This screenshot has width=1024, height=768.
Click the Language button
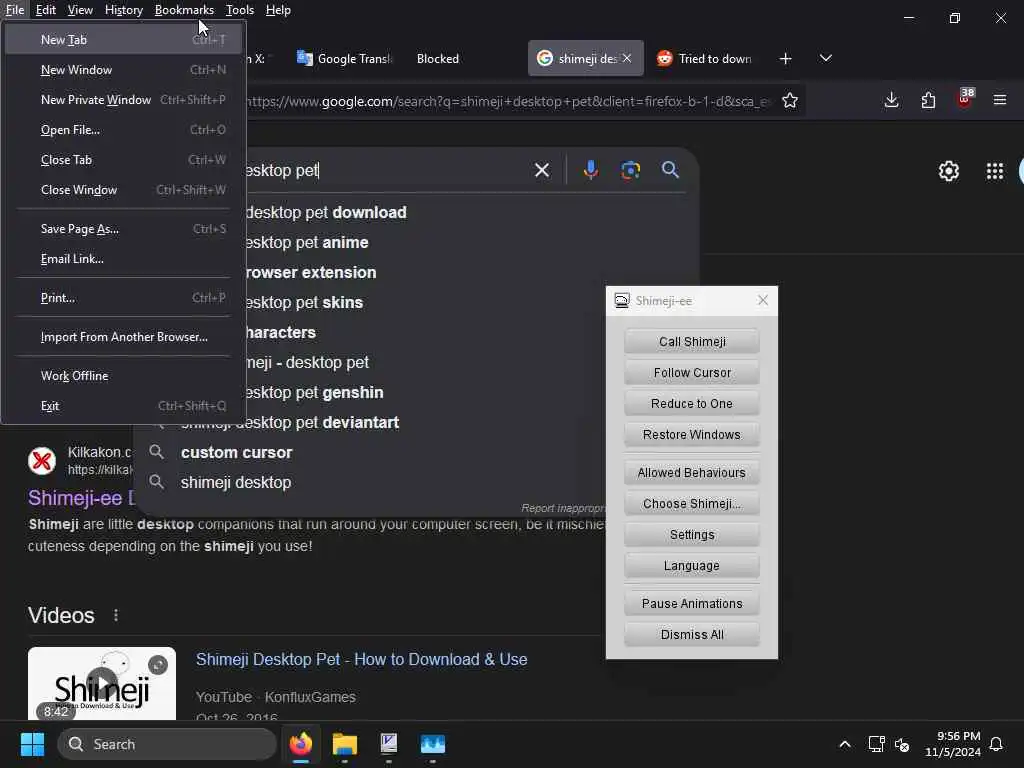pos(692,566)
